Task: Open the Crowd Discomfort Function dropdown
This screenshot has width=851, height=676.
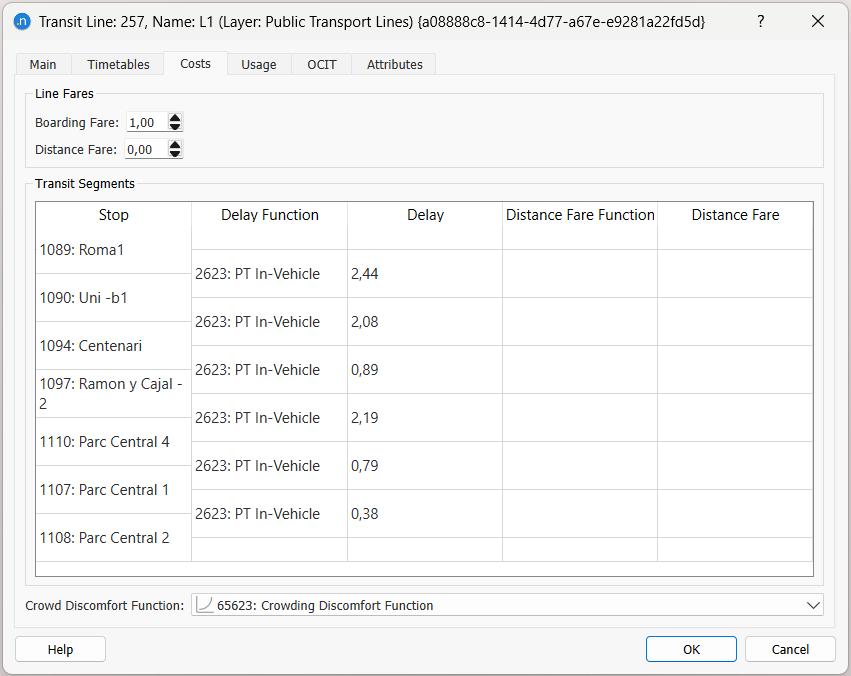Action: (x=812, y=605)
